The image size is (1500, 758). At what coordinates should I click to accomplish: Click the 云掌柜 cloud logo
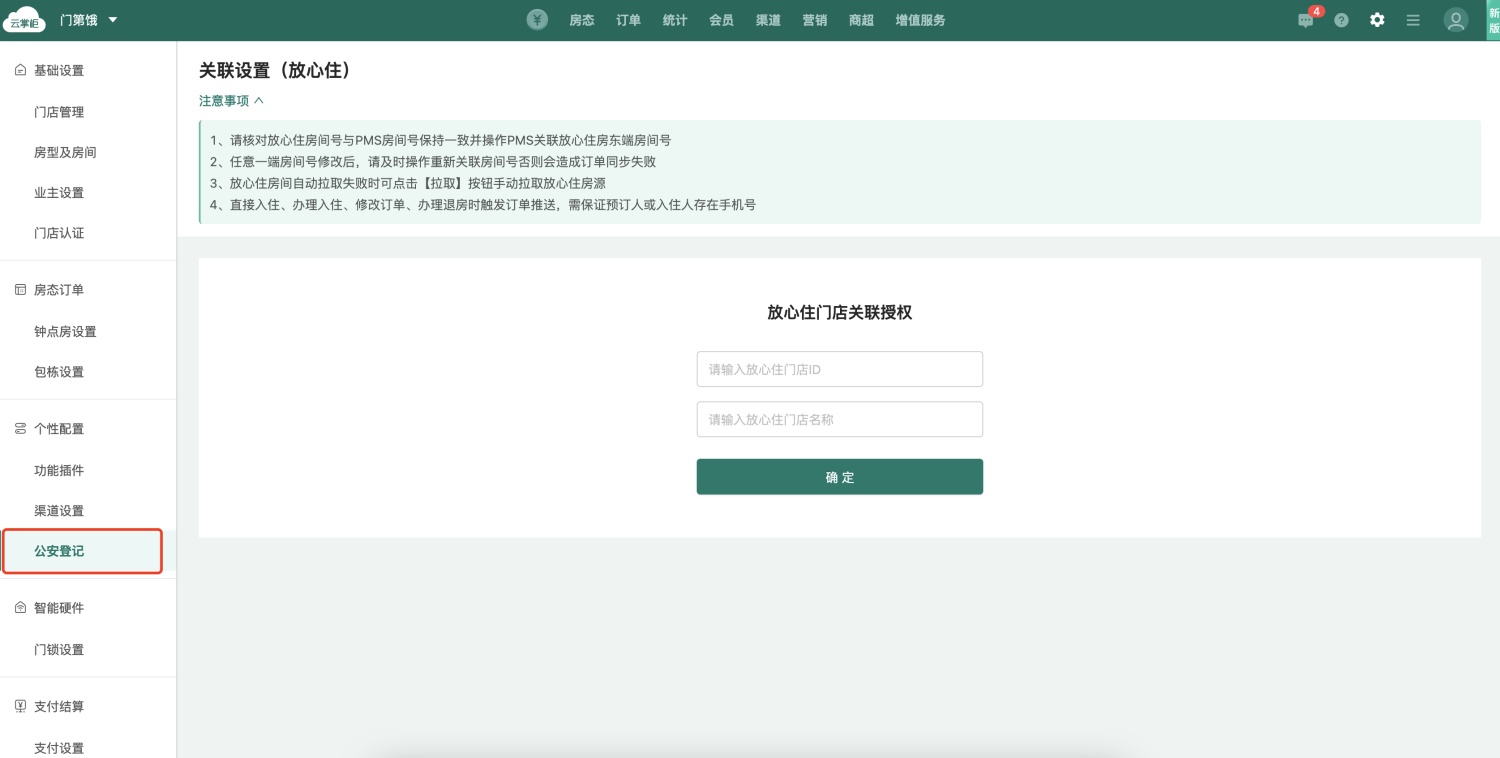click(25, 20)
